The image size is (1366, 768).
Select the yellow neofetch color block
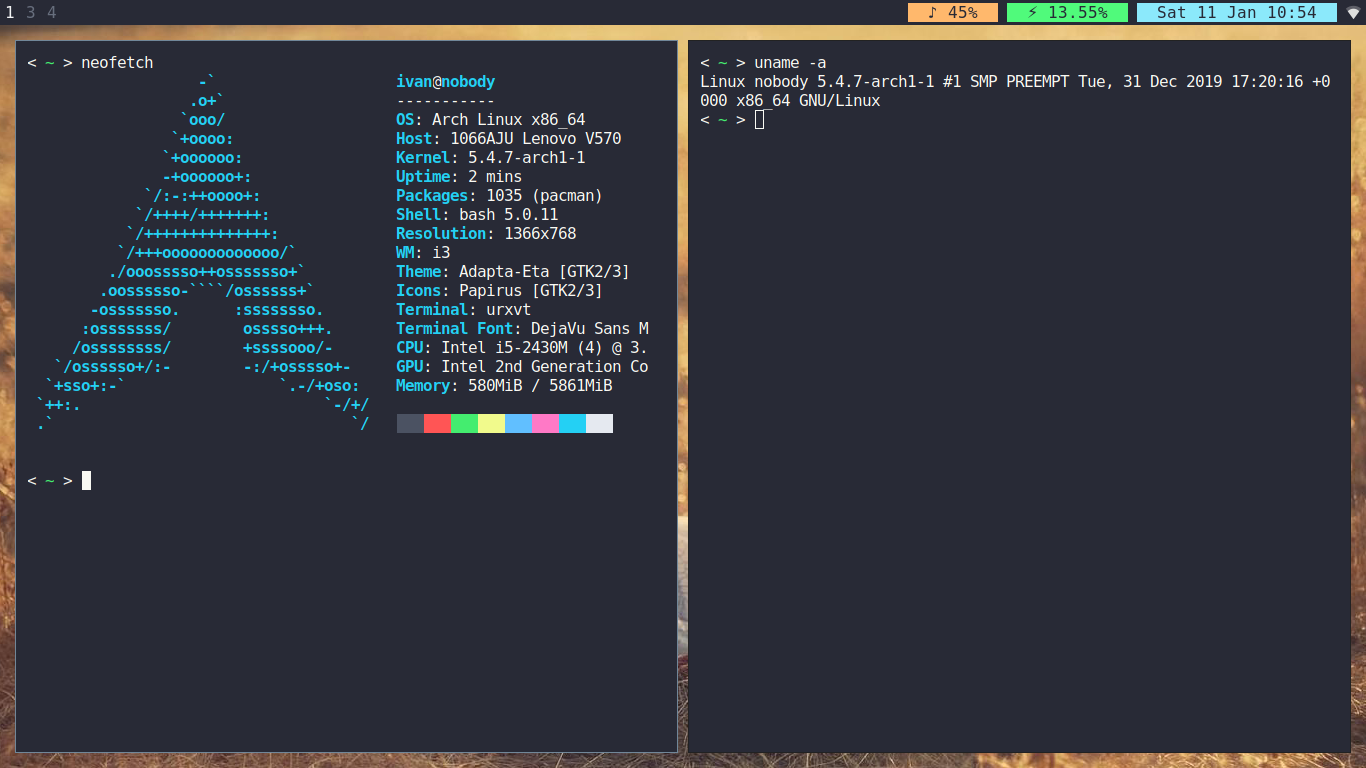tap(491, 424)
